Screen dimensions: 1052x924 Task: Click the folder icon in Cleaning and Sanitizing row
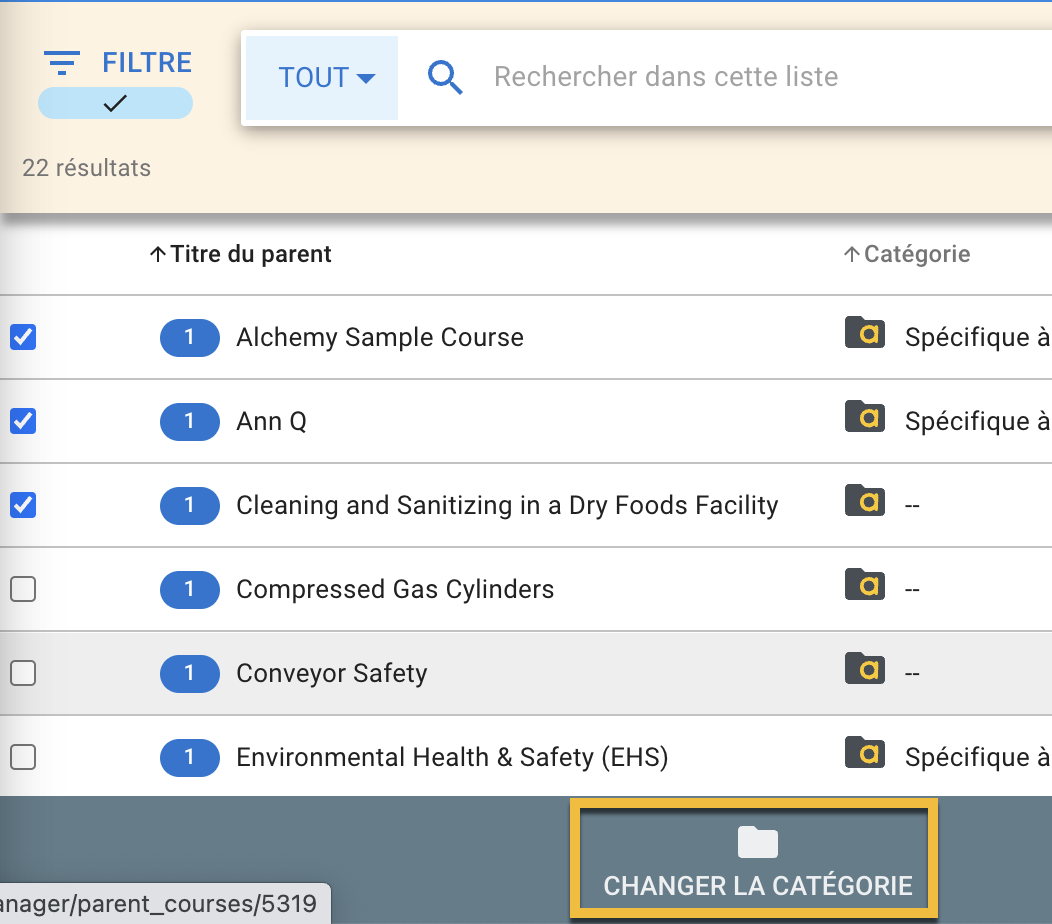[865, 500]
